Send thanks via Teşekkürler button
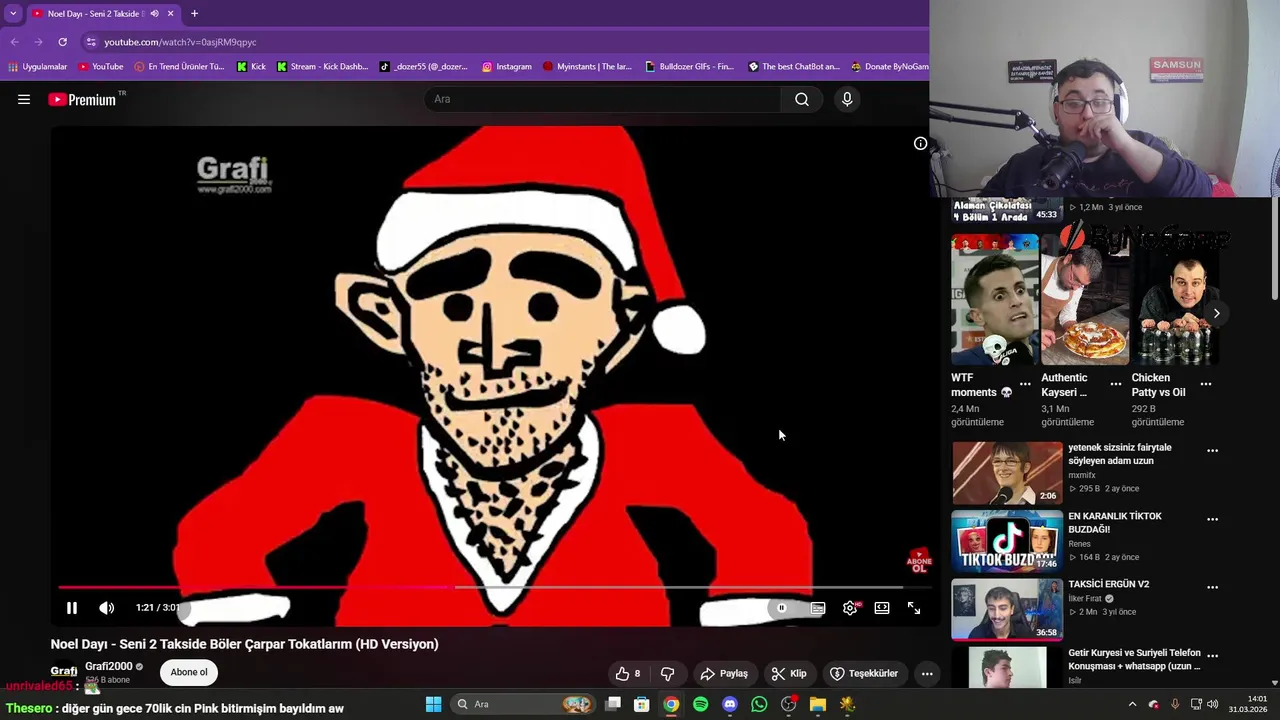Screen dimensions: 1280x720 pos(864,673)
